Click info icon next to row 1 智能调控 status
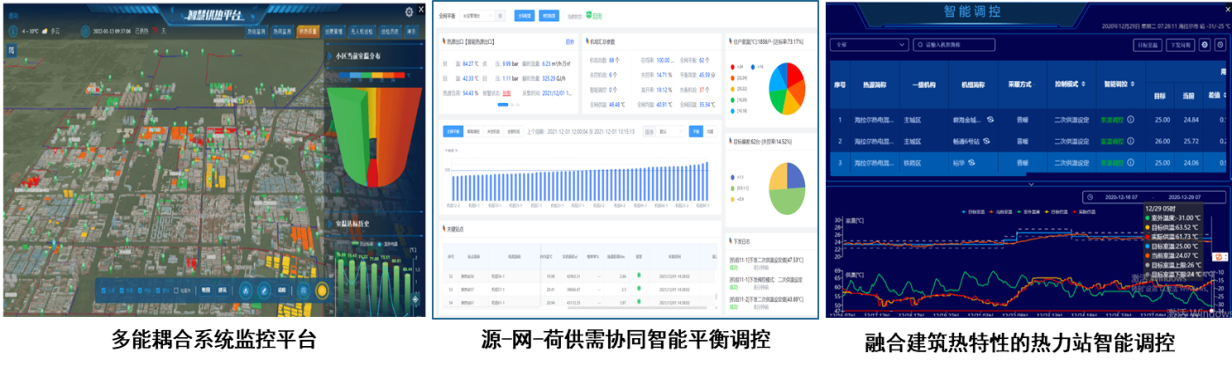Viewport: 1232px width, 368px height. pos(1130,120)
